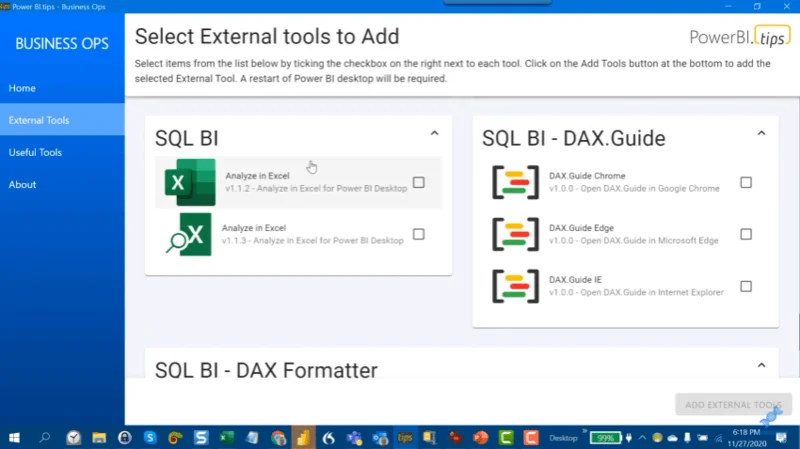Screen dimensions: 800x449
Task: Open File Explorer from the taskbar
Action: point(99,438)
